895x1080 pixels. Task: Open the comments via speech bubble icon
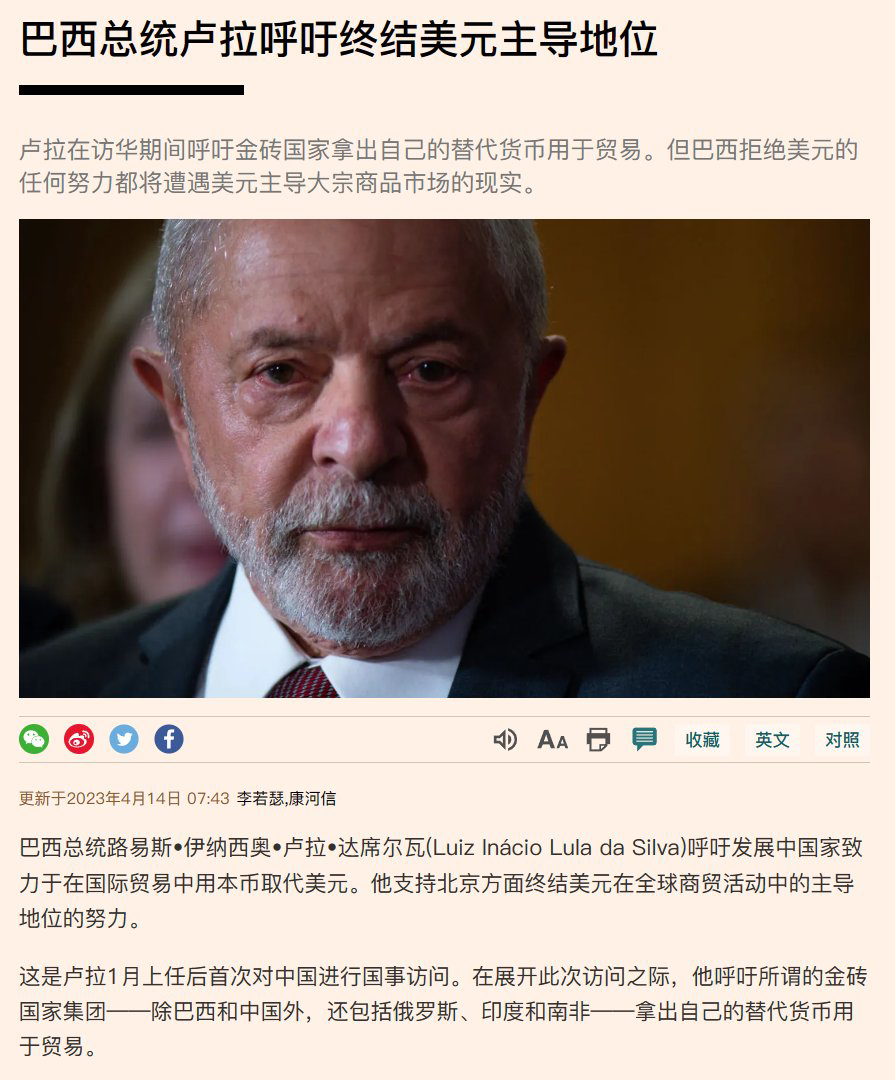click(644, 739)
